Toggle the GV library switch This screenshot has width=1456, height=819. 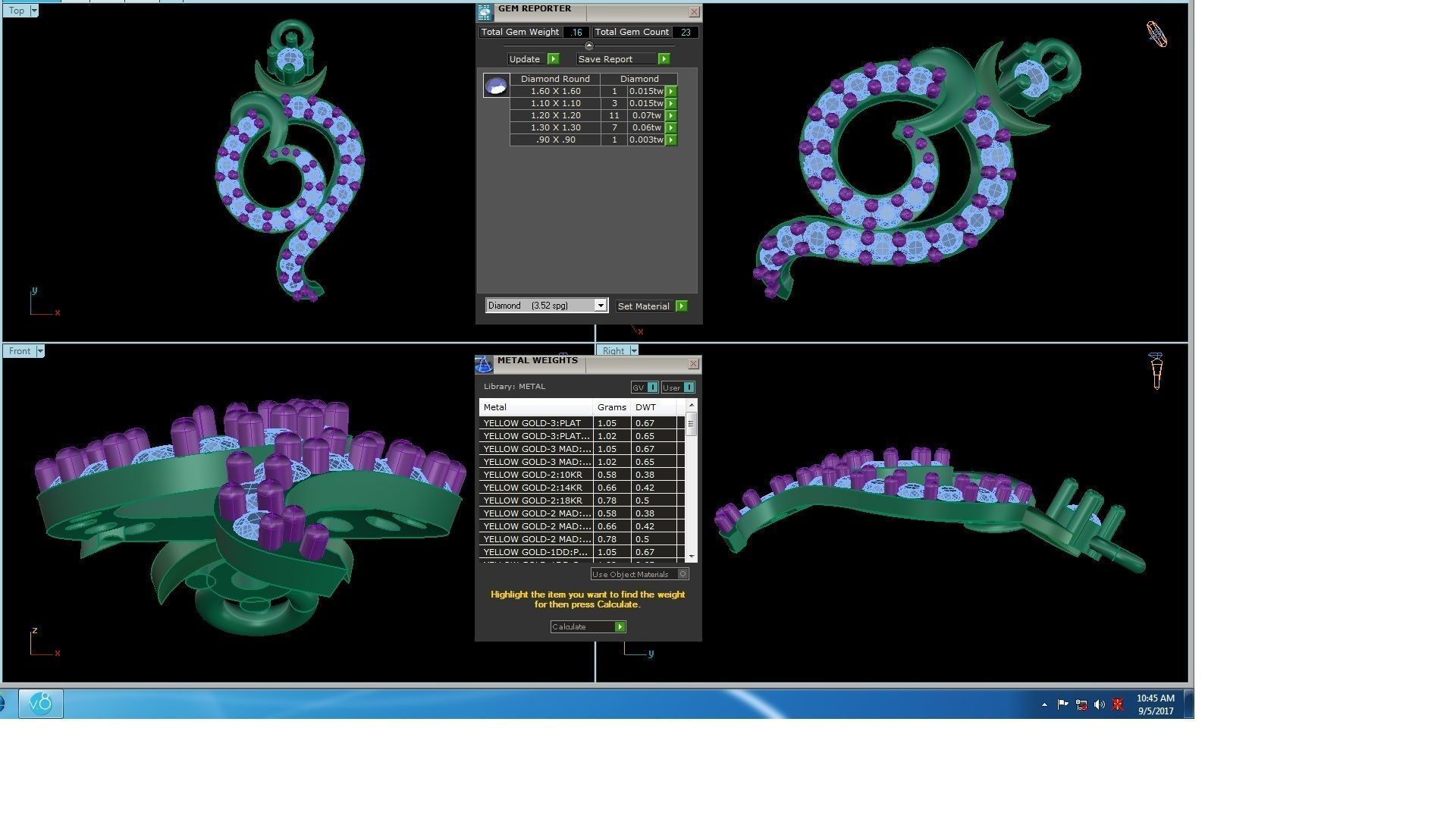652,388
